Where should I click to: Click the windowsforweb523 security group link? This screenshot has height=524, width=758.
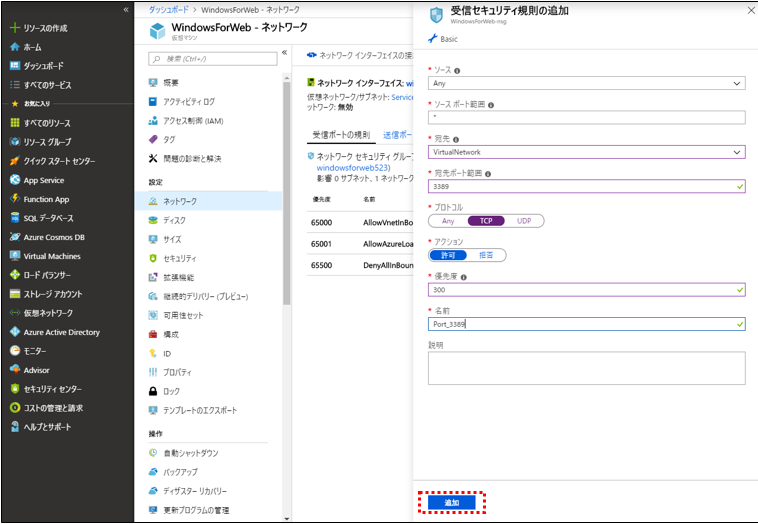pyautogui.click(x=353, y=168)
